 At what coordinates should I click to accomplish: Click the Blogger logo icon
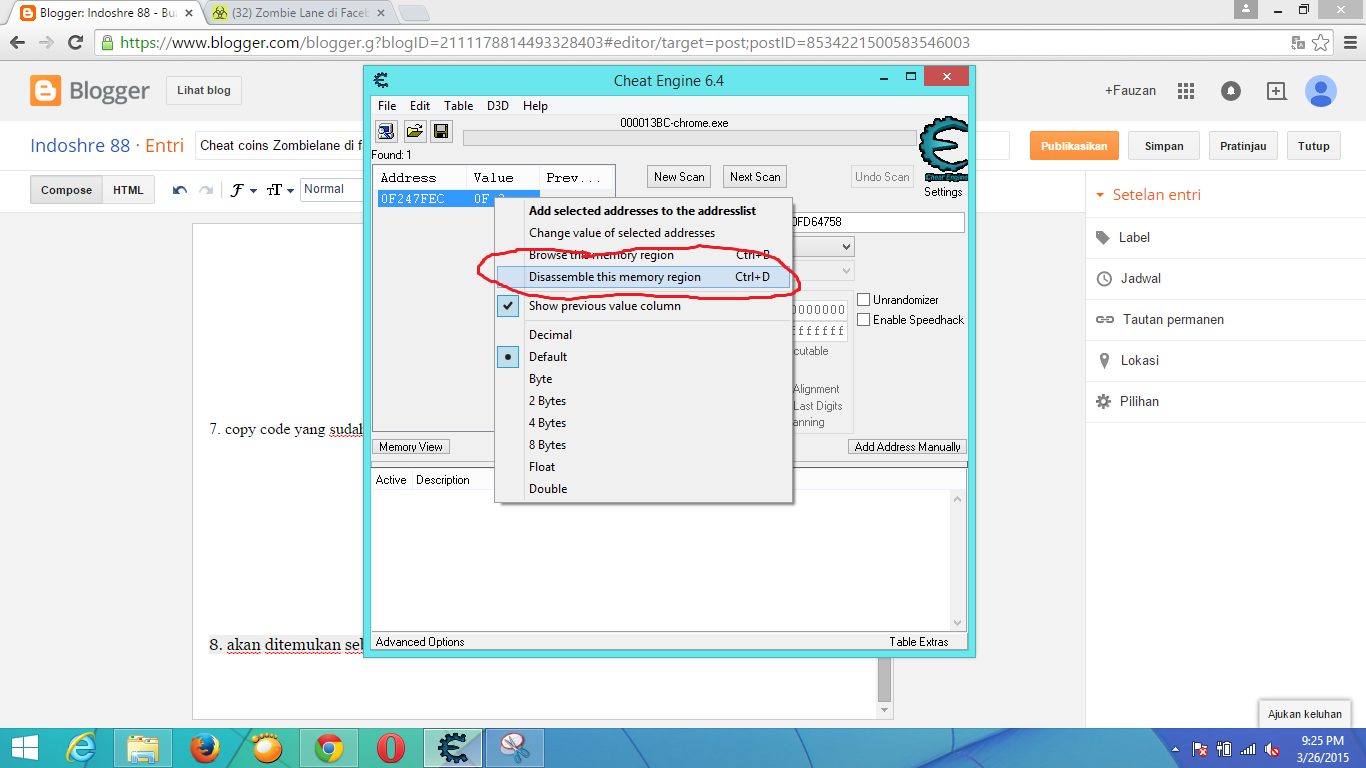tap(46, 91)
